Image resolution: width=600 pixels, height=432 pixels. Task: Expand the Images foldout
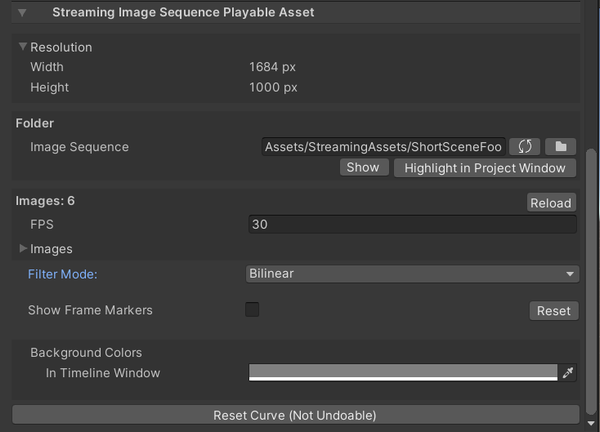coord(23,249)
